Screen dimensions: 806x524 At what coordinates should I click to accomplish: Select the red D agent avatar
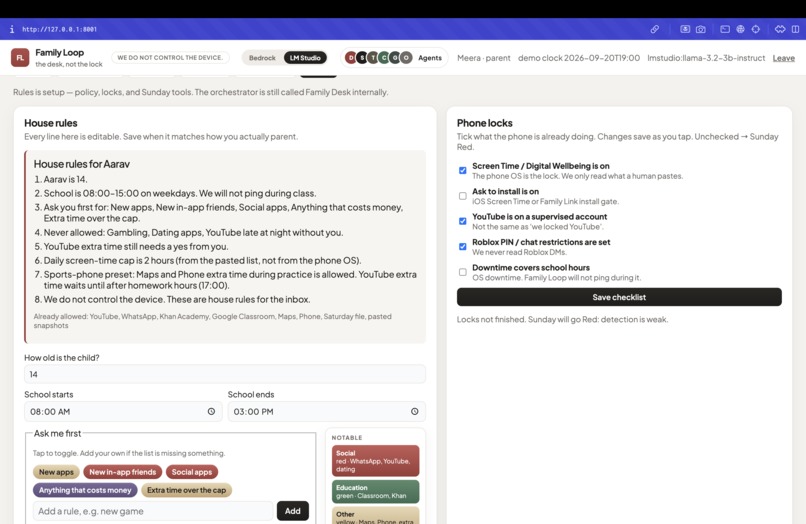point(351,58)
